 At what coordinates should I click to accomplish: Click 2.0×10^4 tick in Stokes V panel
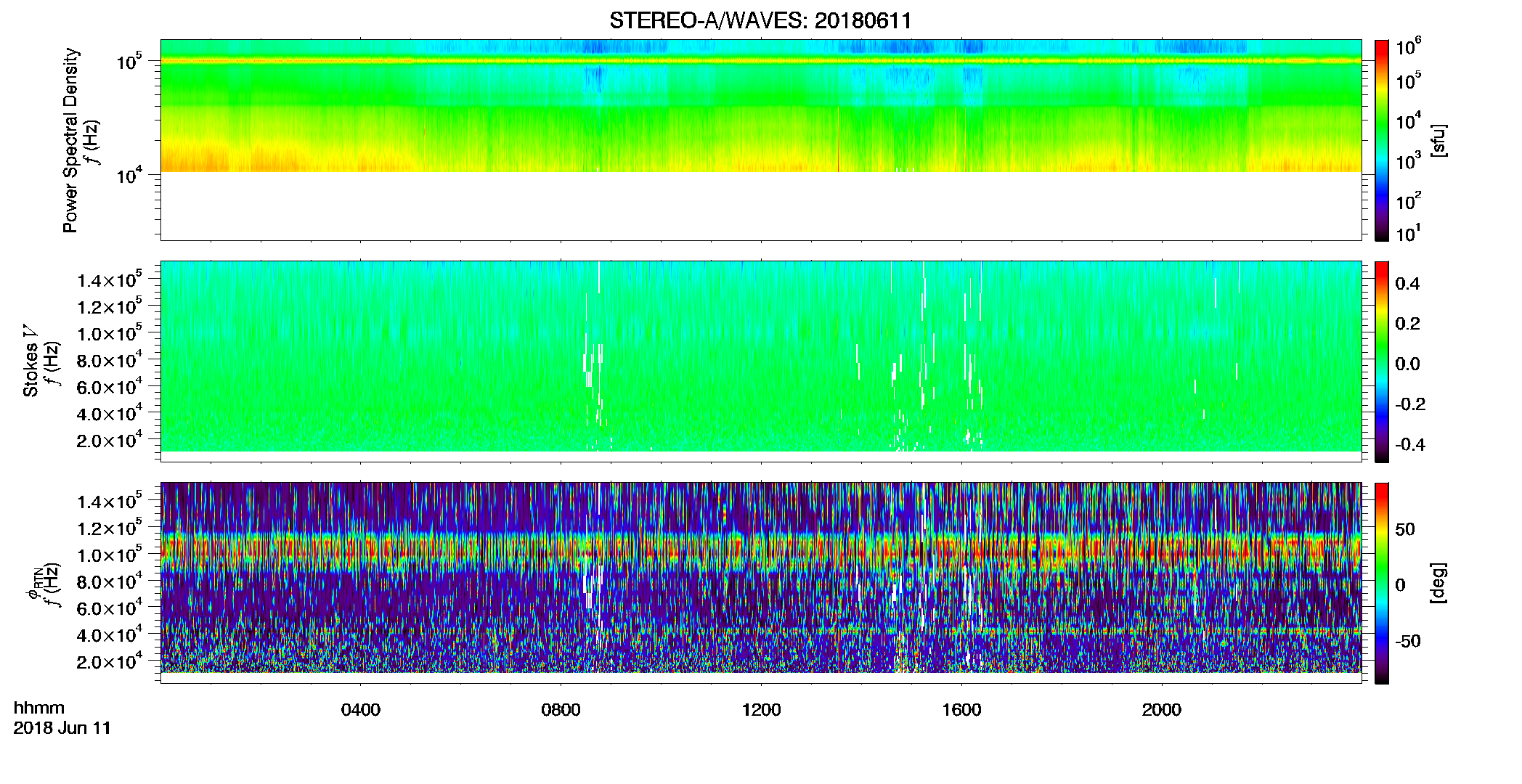(109, 441)
